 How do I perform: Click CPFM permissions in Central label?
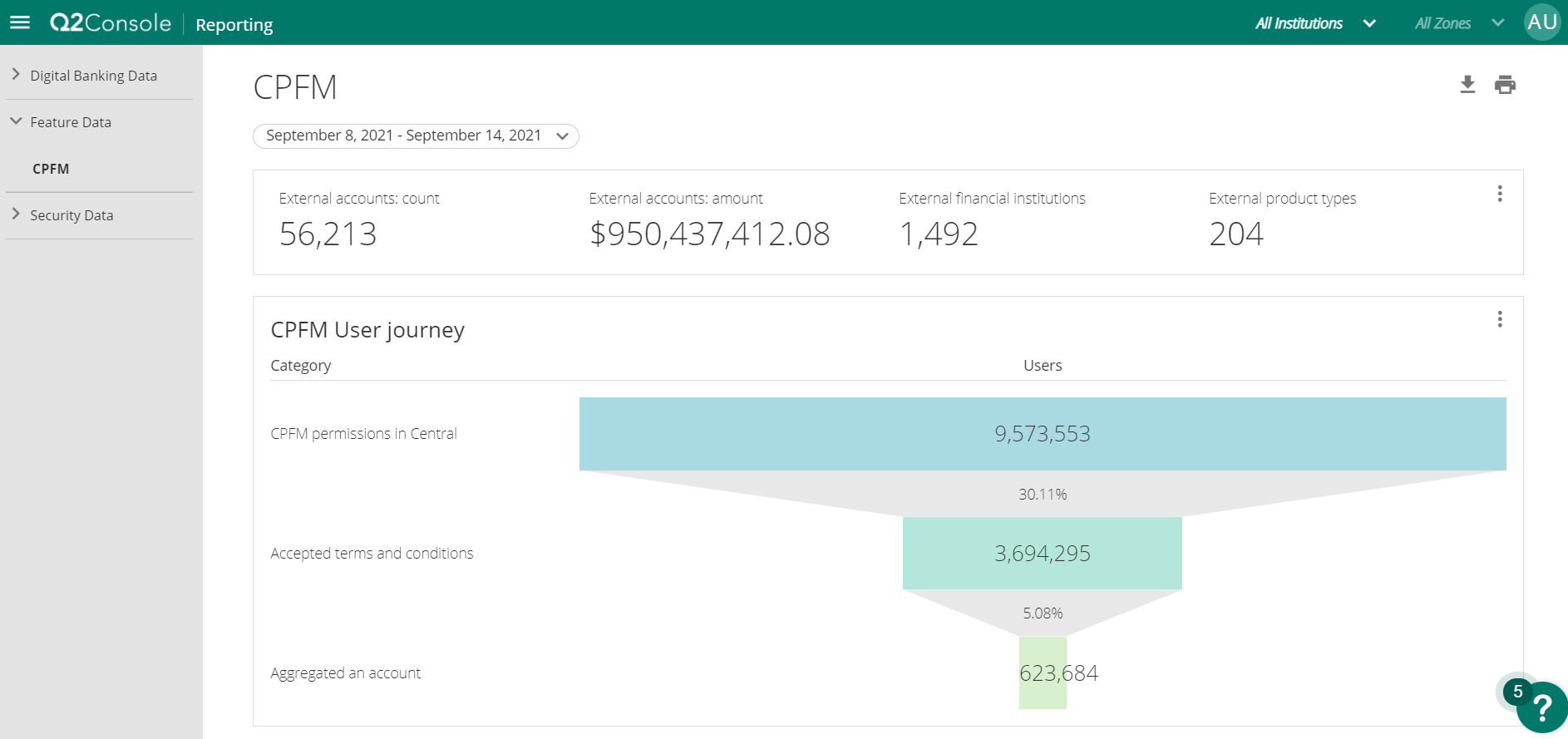[363, 434]
